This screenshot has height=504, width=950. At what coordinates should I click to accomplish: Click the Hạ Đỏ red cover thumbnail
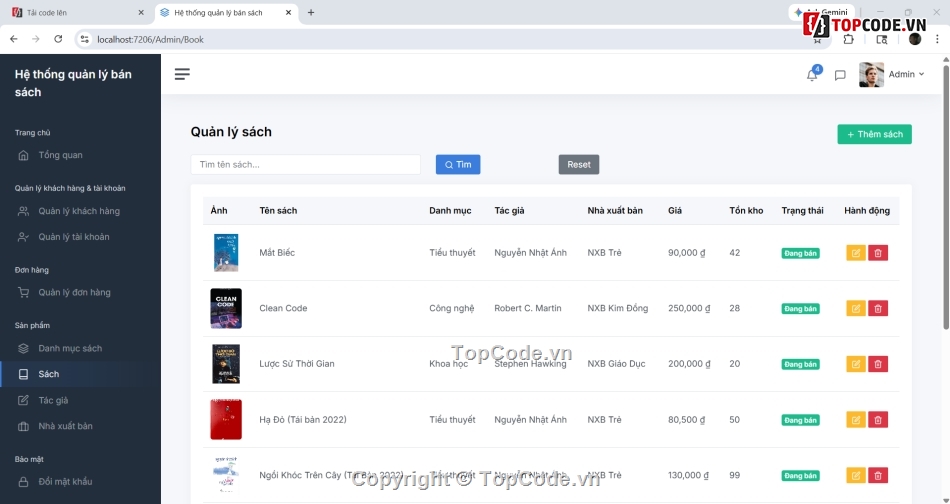[x=226, y=420]
